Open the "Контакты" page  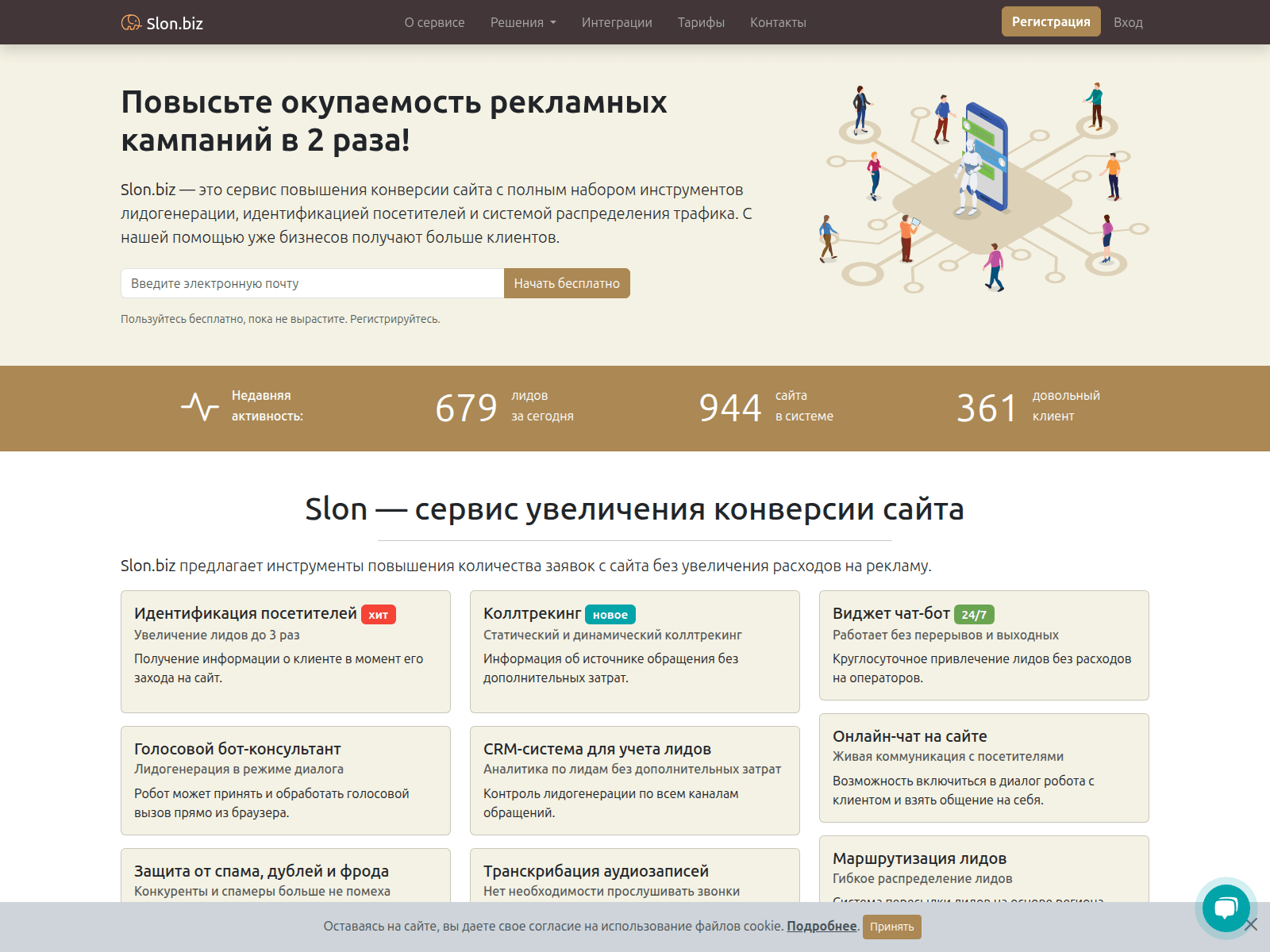(x=778, y=22)
